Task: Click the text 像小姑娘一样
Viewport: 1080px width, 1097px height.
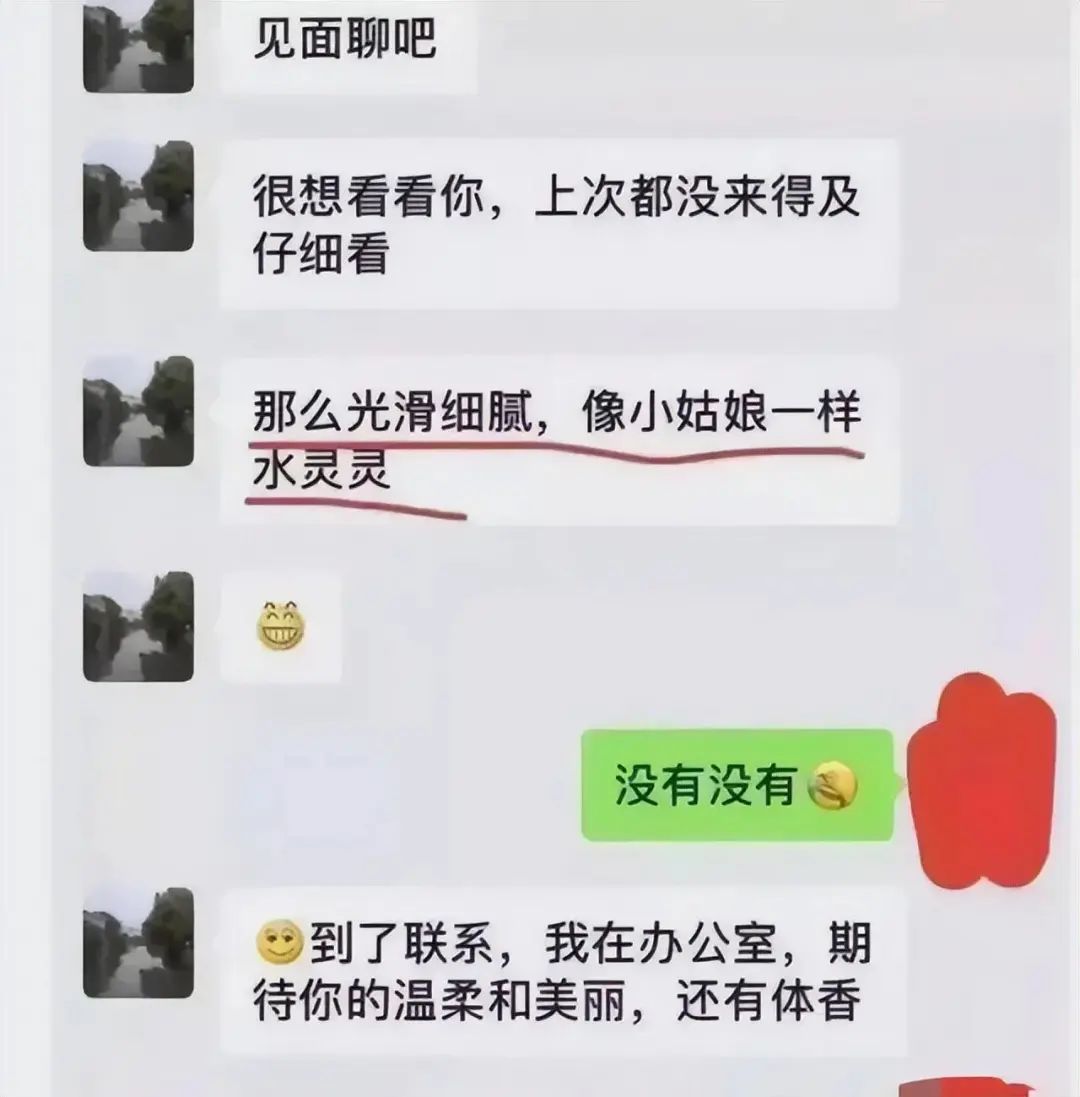Action: point(721,412)
